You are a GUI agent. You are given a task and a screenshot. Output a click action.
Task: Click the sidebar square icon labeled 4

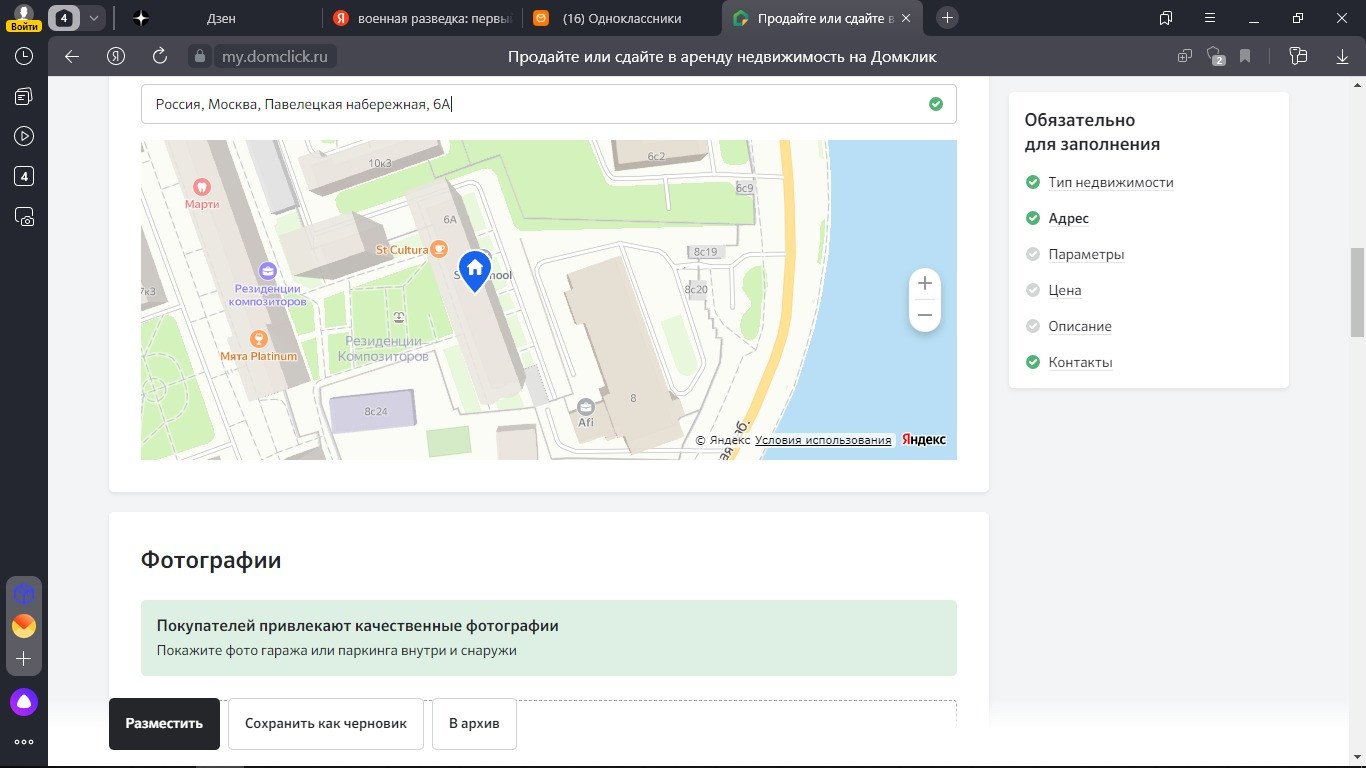click(24, 177)
